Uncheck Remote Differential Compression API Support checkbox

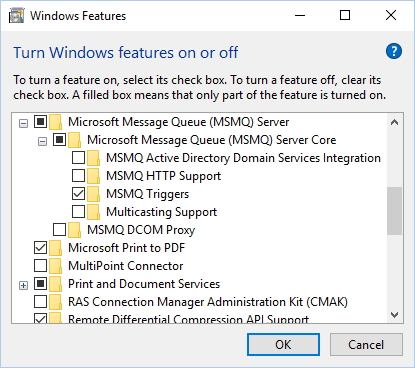click(x=40, y=318)
